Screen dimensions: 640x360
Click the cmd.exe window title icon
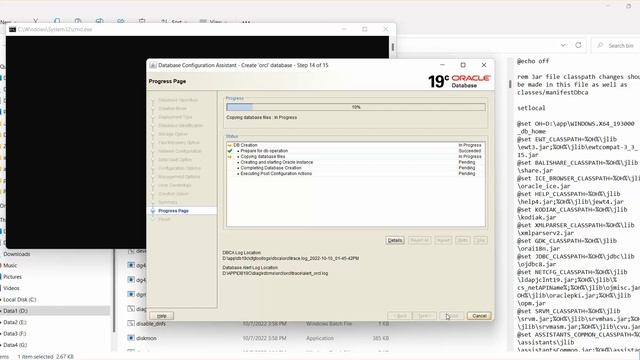click(12, 29)
